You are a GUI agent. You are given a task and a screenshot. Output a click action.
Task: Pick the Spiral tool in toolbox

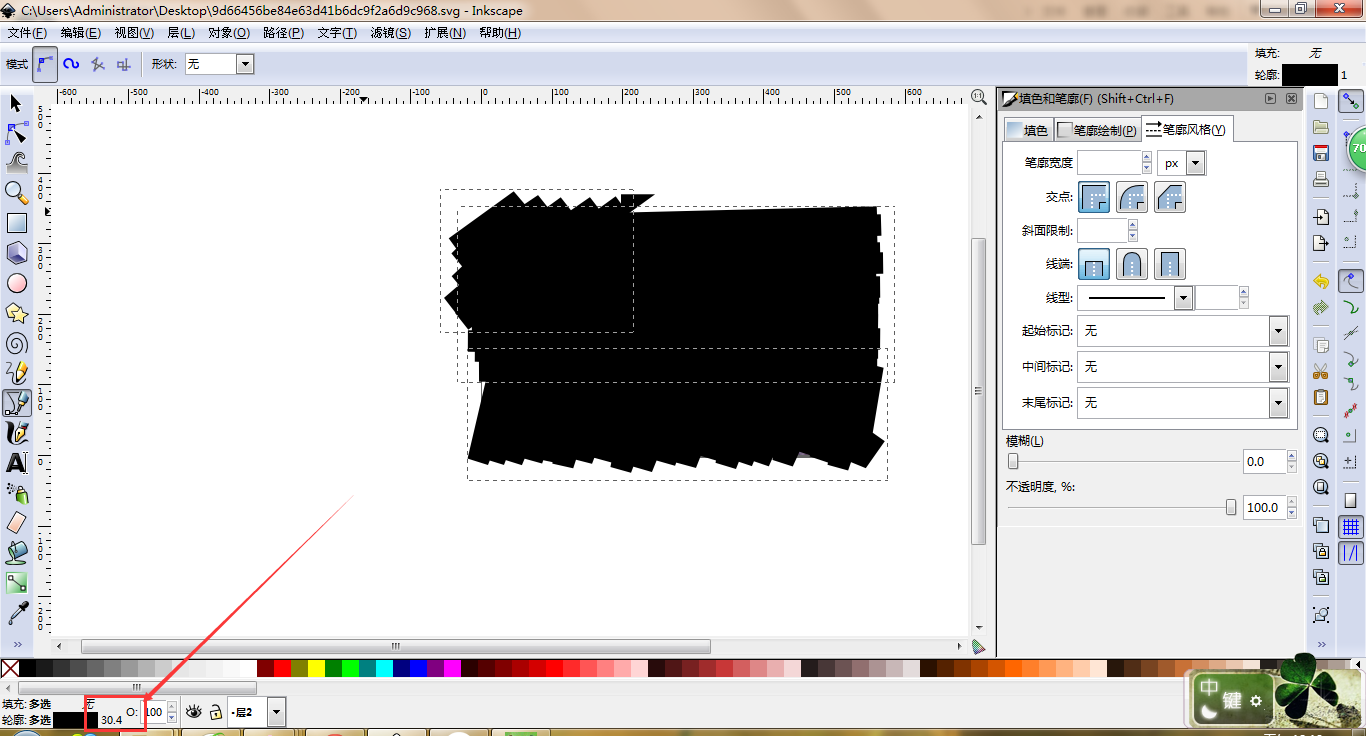point(17,343)
